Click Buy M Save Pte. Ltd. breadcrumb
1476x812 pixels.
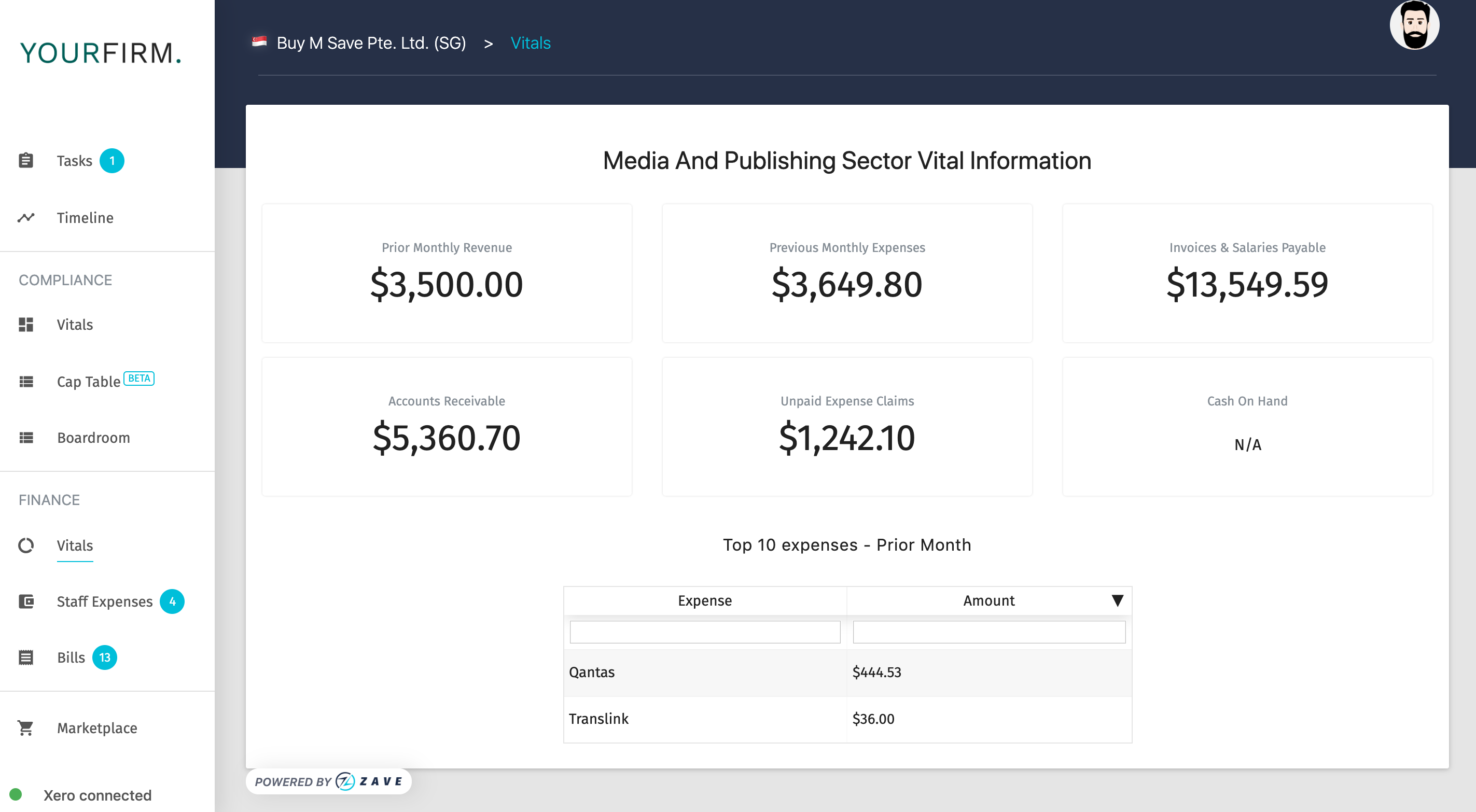371,43
